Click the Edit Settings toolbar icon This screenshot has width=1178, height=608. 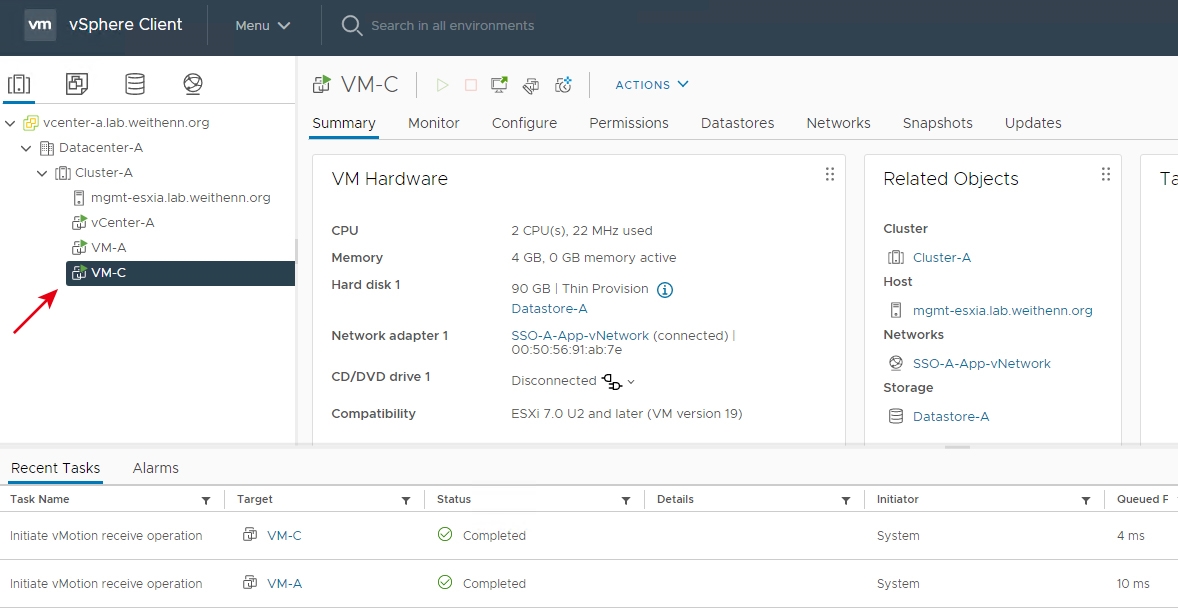(531, 85)
